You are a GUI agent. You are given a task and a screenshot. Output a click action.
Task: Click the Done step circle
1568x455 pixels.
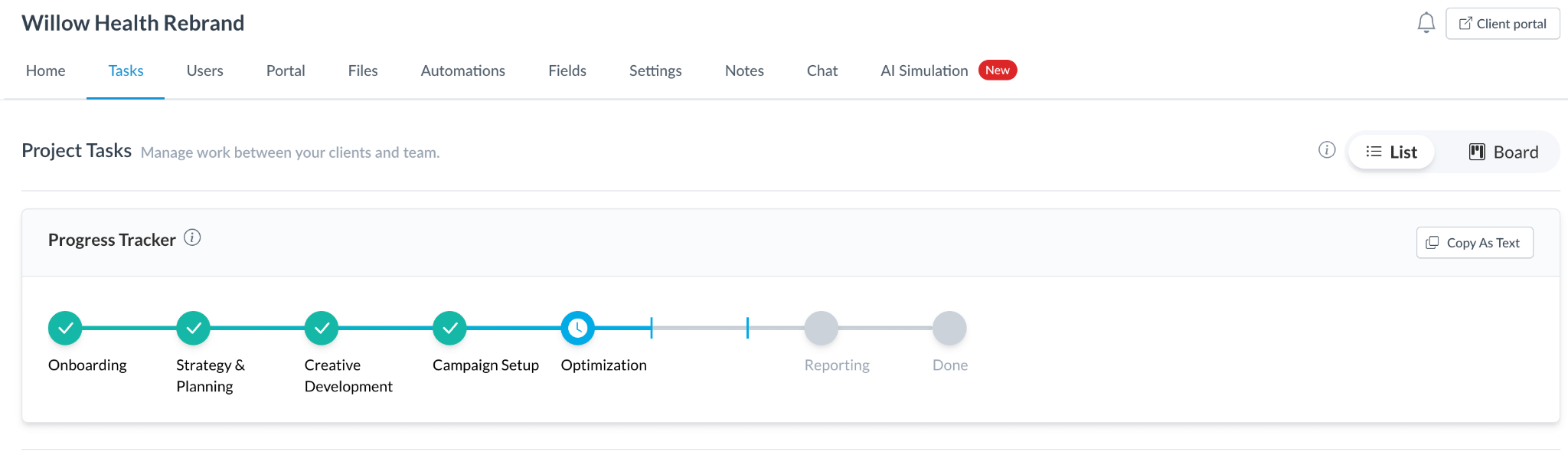tap(949, 328)
